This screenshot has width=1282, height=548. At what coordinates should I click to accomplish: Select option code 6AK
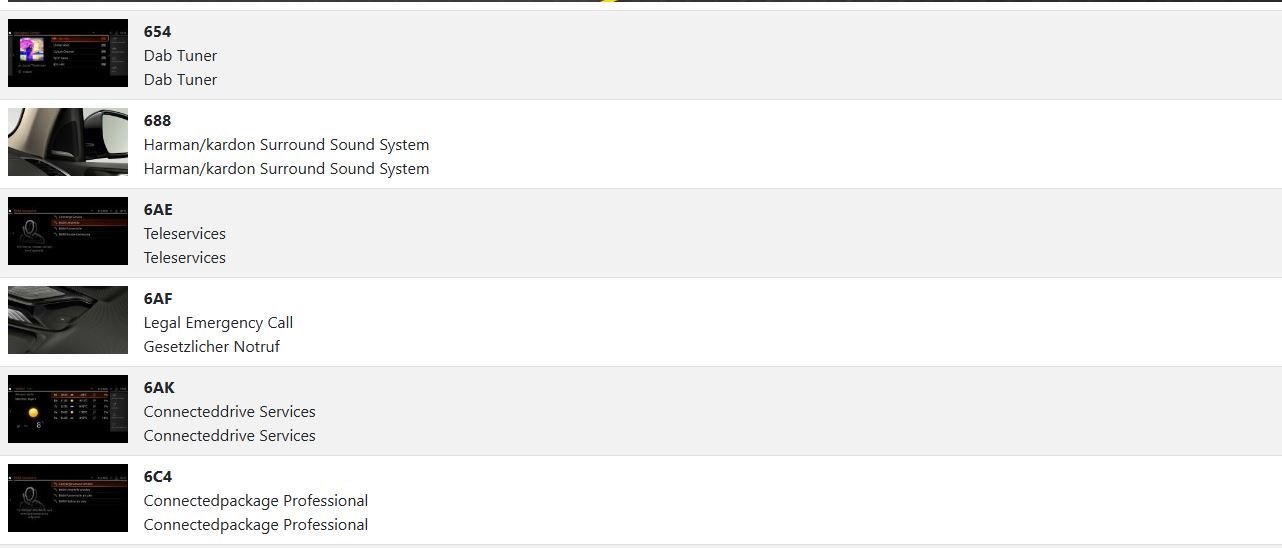point(159,388)
